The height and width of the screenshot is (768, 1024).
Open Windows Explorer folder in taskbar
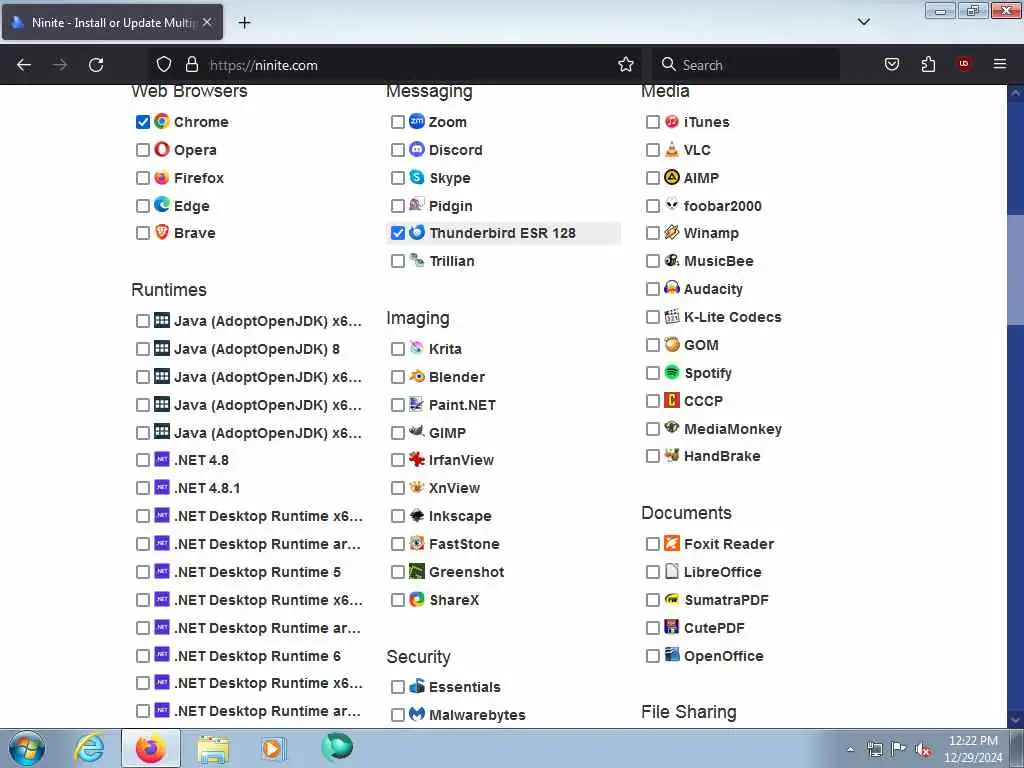(213, 748)
